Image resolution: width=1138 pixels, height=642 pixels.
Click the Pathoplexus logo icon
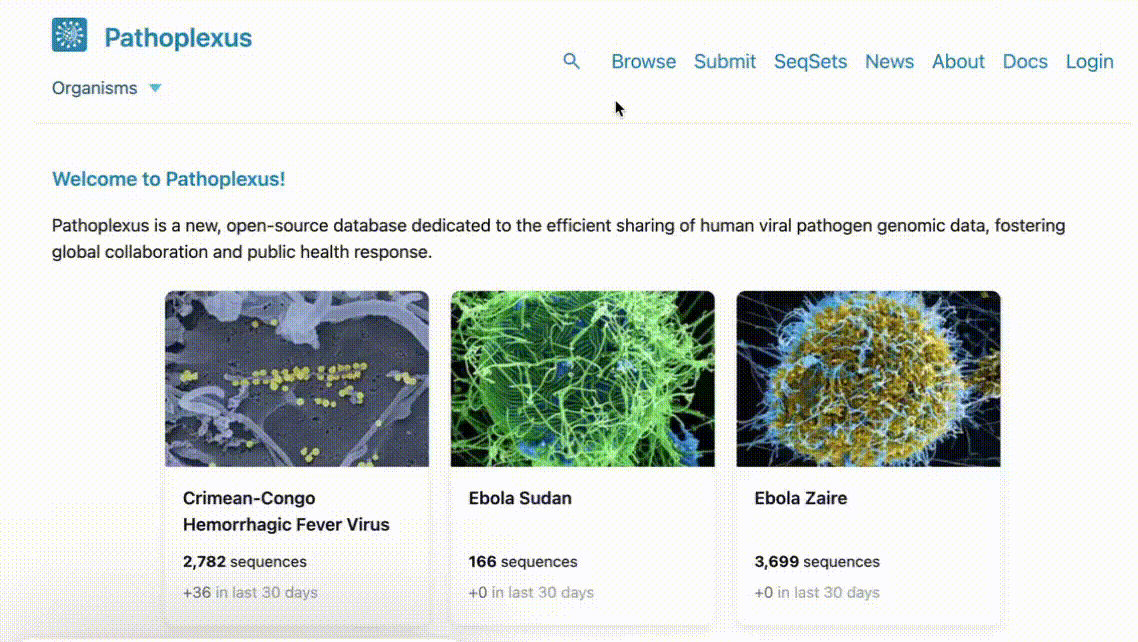click(x=69, y=35)
